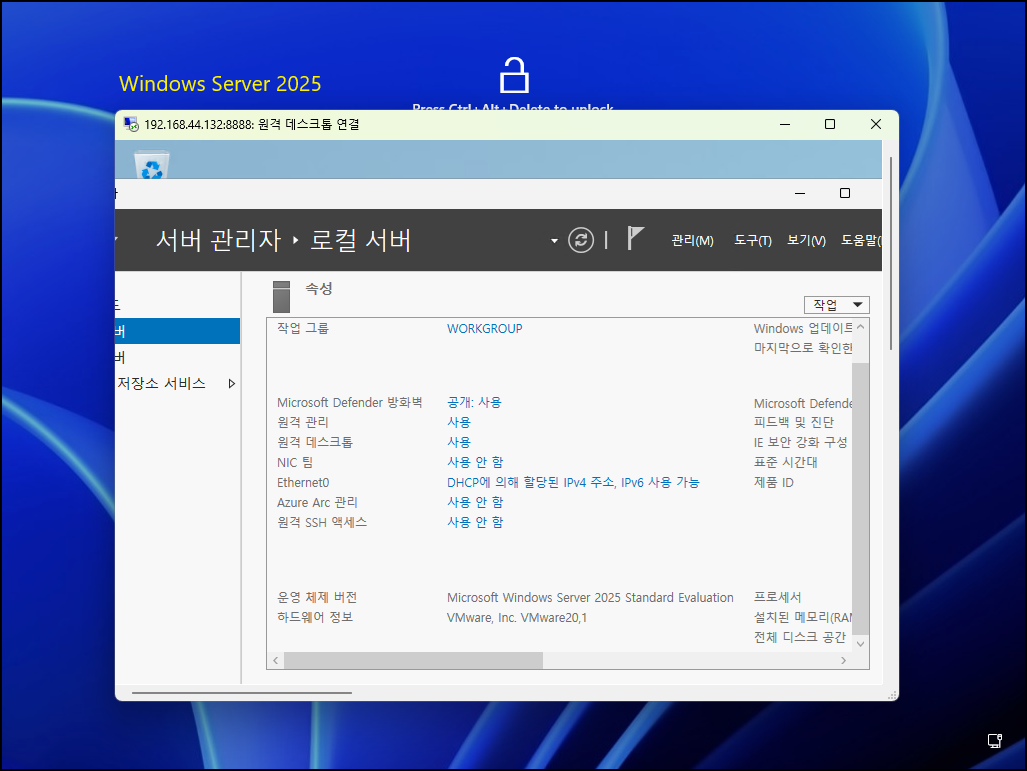
Task: Click the 하드웨어 정보 label
Action: [314, 617]
